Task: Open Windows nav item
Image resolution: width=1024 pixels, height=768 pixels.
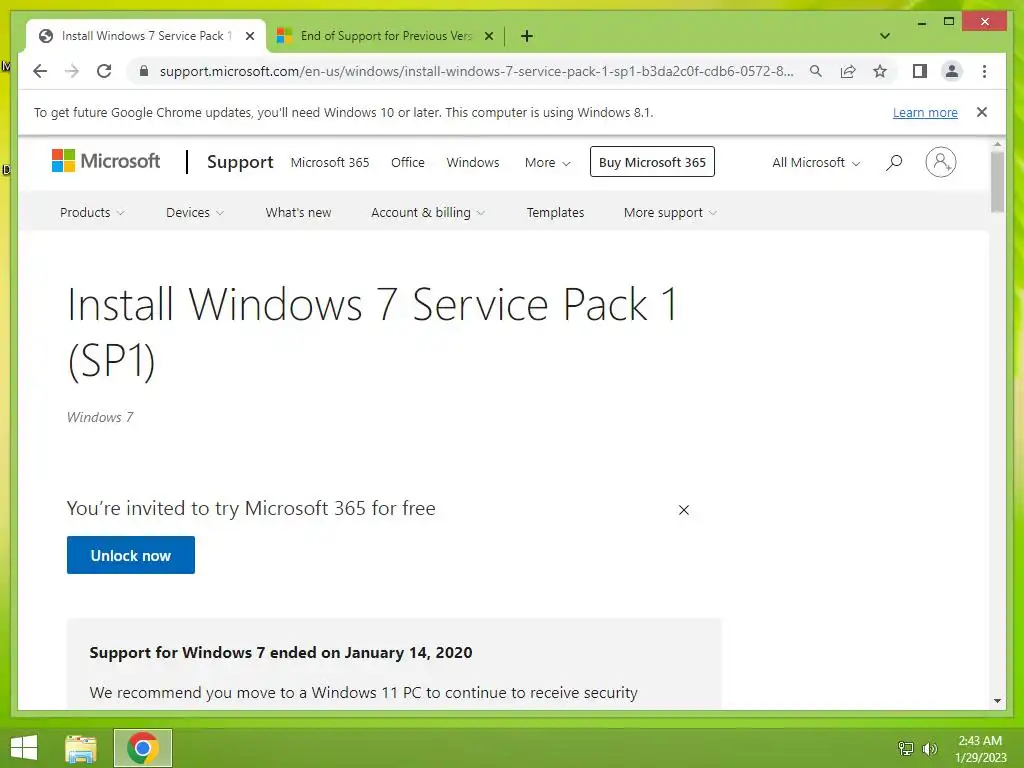Action: (473, 162)
